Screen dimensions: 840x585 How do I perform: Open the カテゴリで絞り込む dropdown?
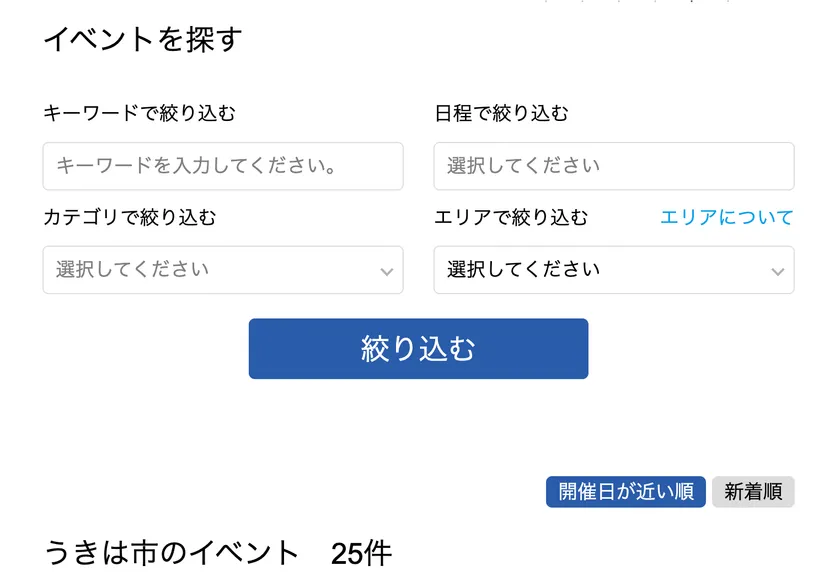point(222,270)
